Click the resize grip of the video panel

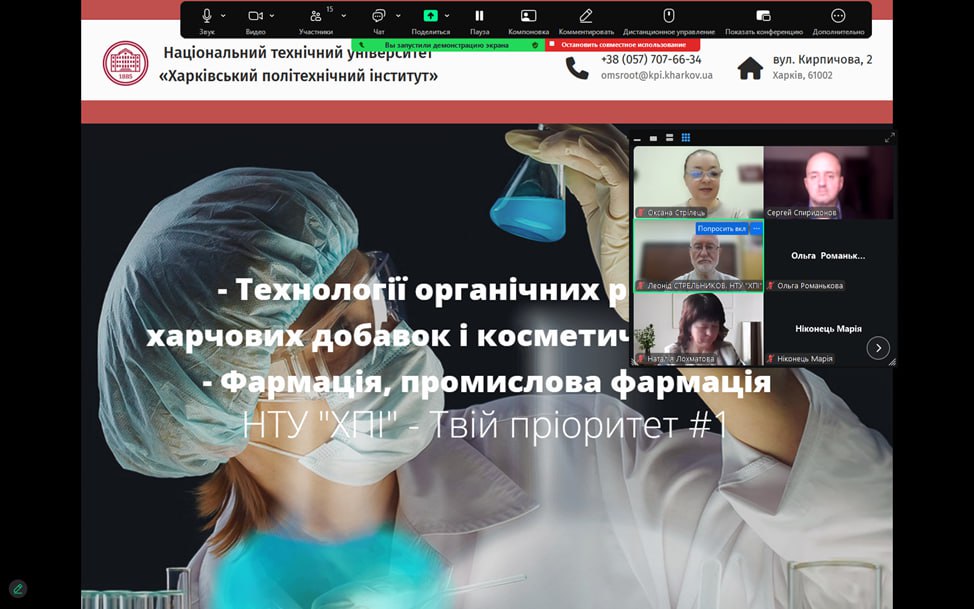[892, 362]
